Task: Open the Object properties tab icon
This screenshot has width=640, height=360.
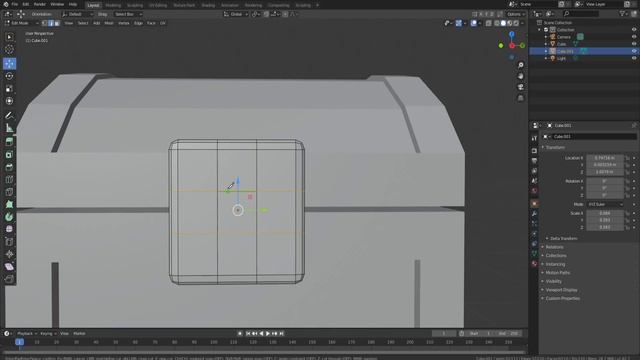Action: [x=534, y=203]
